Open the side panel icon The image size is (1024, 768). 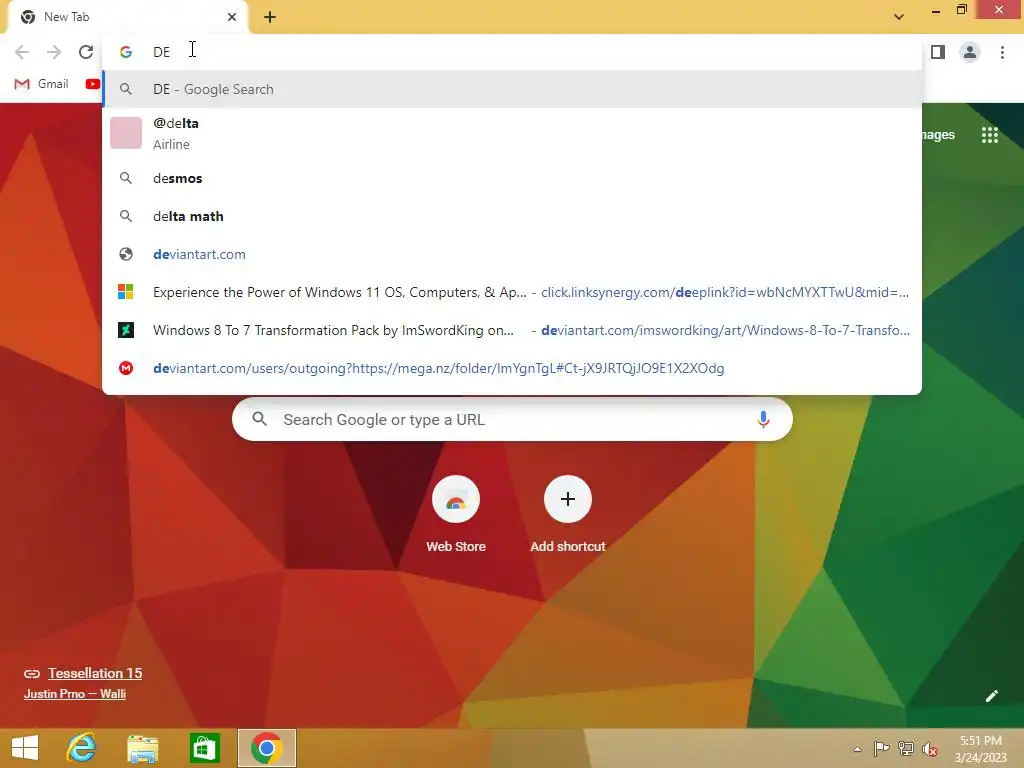tap(938, 52)
